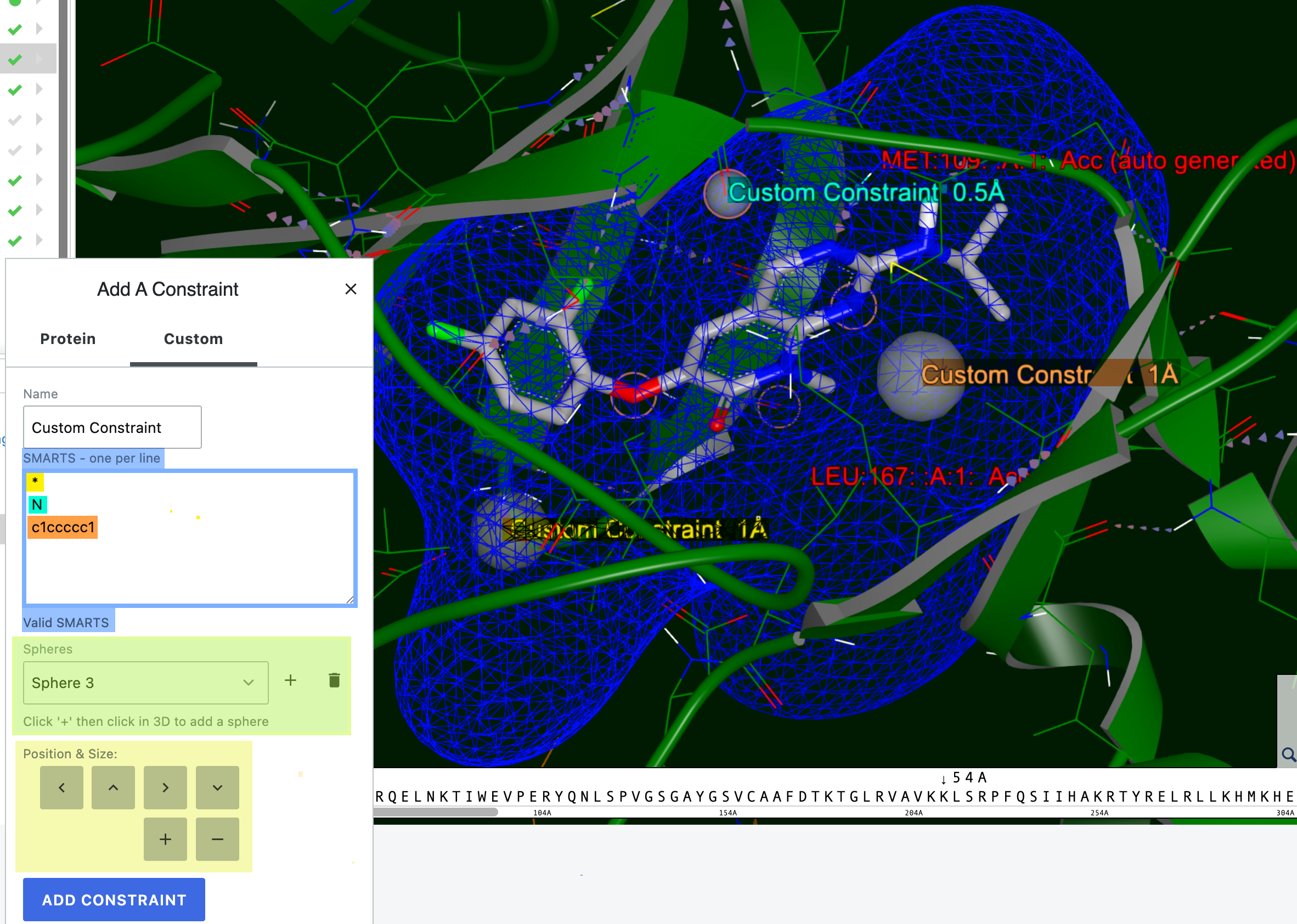Increase sphere size with the plus button
Screen dimensions: 1297x924
click(165, 839)
